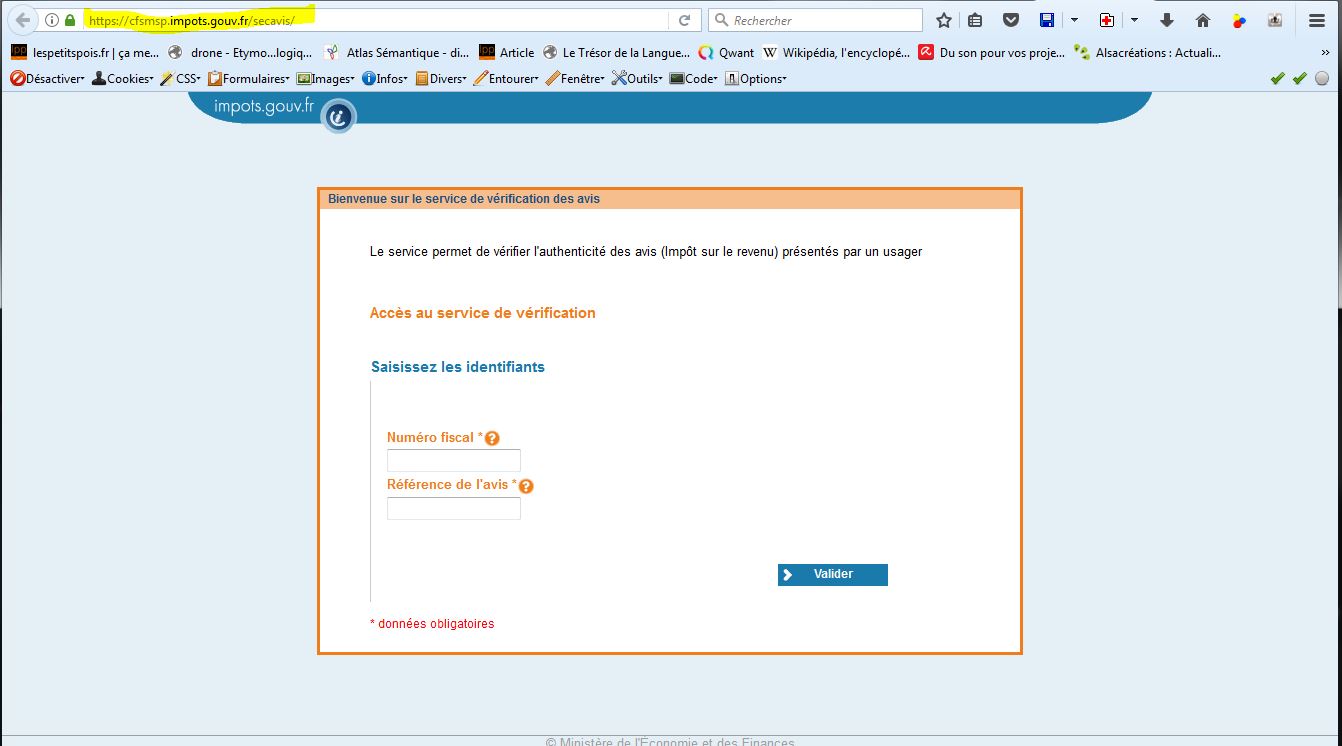The image size is (1342, 746).
Task: Click the bookmark star icon
Action: (x=943, y=20)
